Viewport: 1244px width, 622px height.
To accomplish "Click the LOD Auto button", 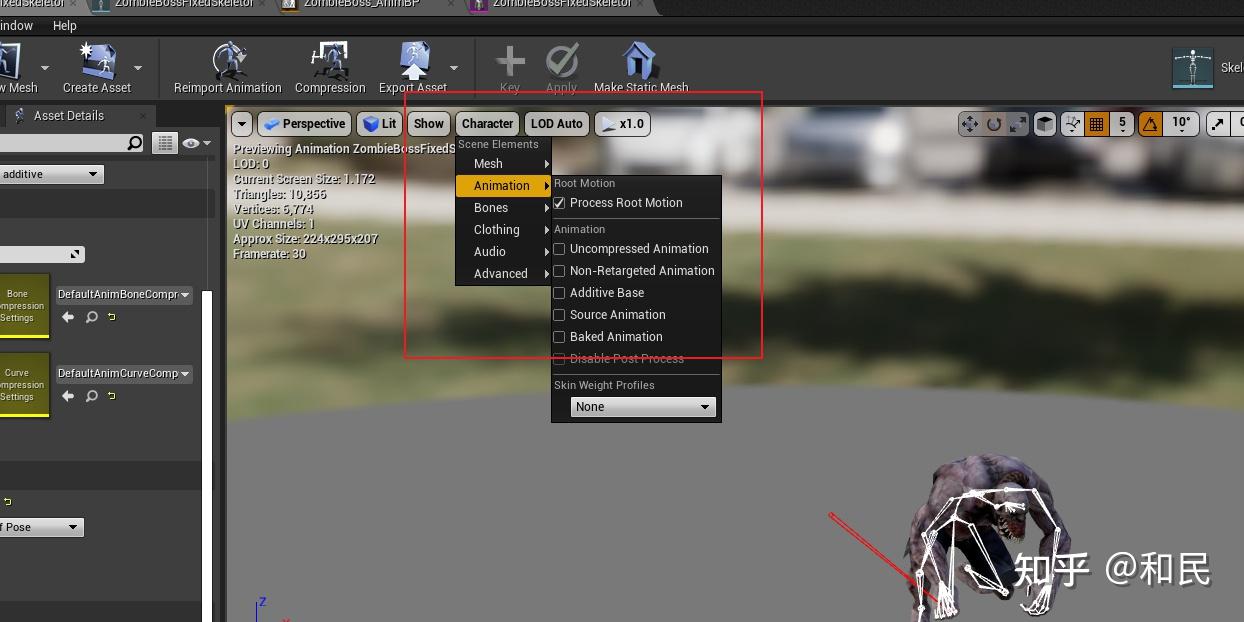I will (556, 123).
